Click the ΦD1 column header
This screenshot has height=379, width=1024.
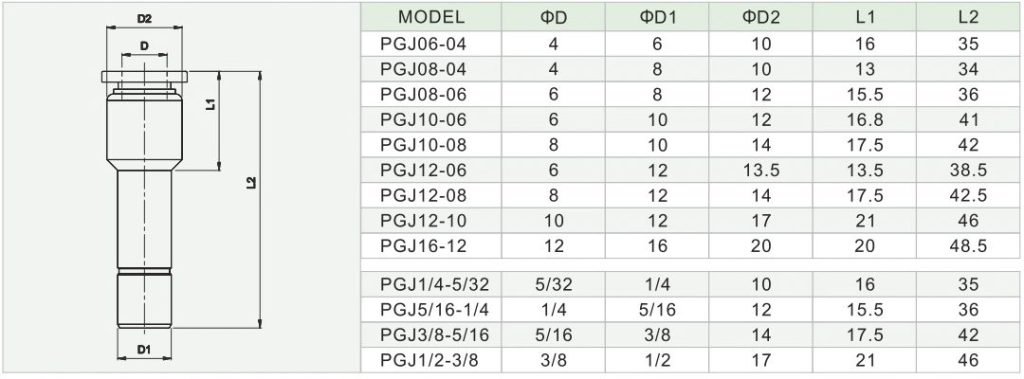coord(656,17)
